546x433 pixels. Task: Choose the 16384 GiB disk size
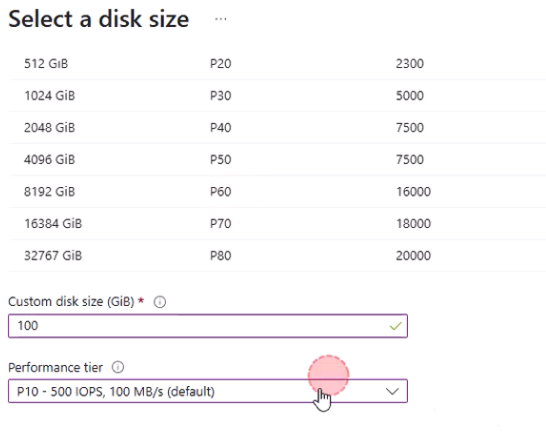point(277,224)
